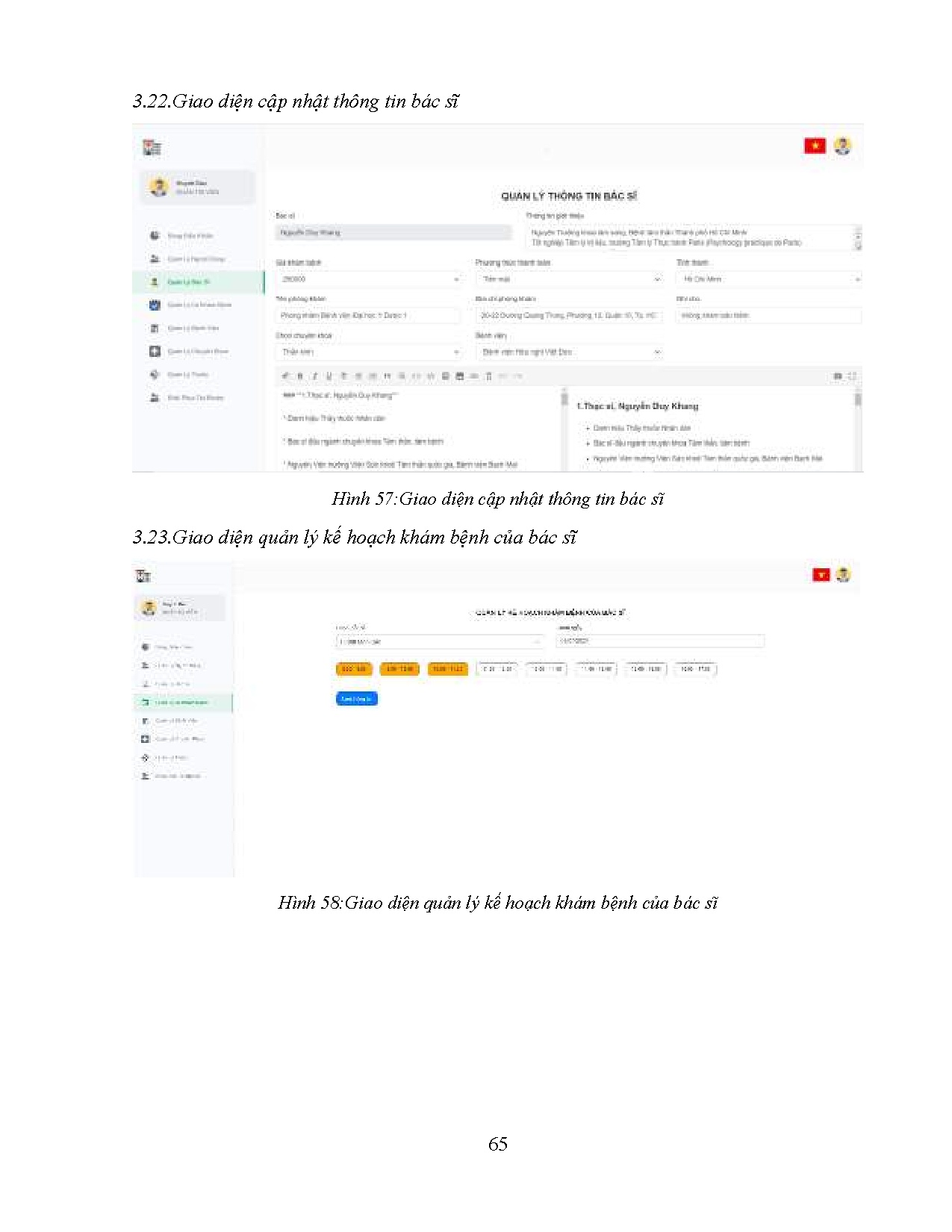Click the 'Địa chỉ phòng khám' input field
Screen dimensions: 952x1232
click(x=569, y=316)
